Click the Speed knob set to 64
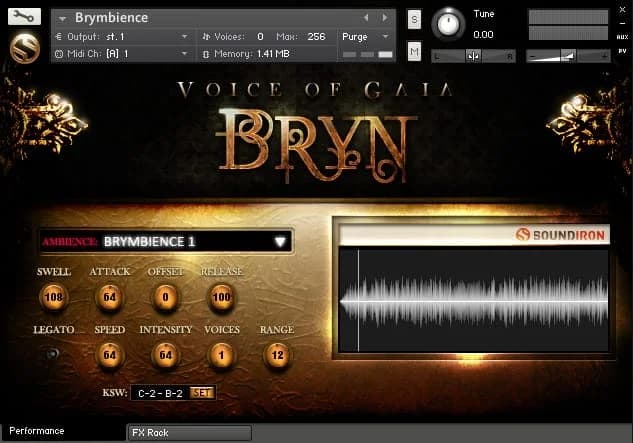 (109, 355)
